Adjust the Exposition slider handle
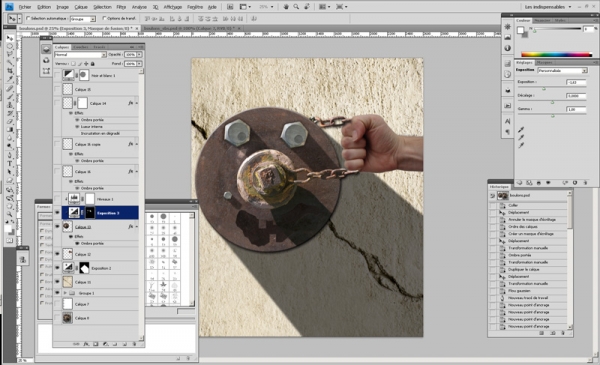The height and width of the screenshot is (365, 600). (x=544, y=89)
